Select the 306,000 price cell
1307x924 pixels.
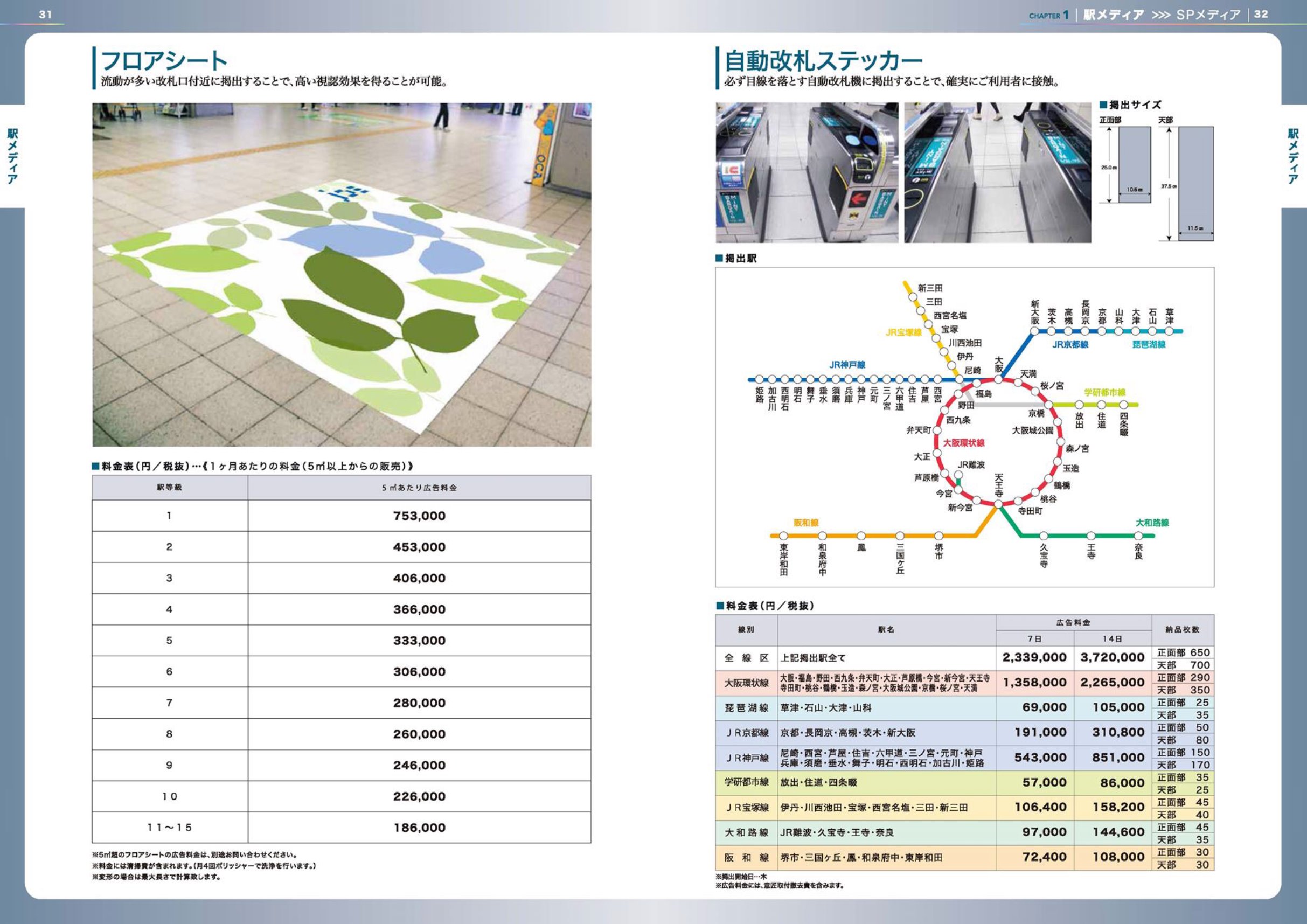point(419,672)
